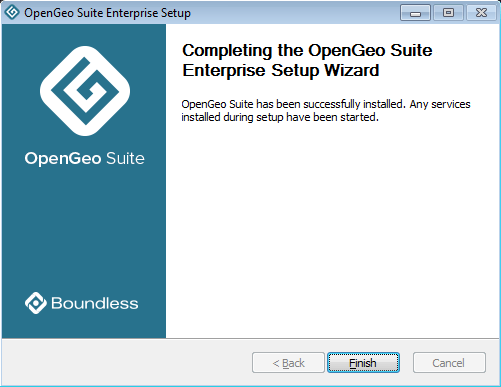Click the 'successfully installed' message line
Screen dimensions: 501x387
coord(326,104)
